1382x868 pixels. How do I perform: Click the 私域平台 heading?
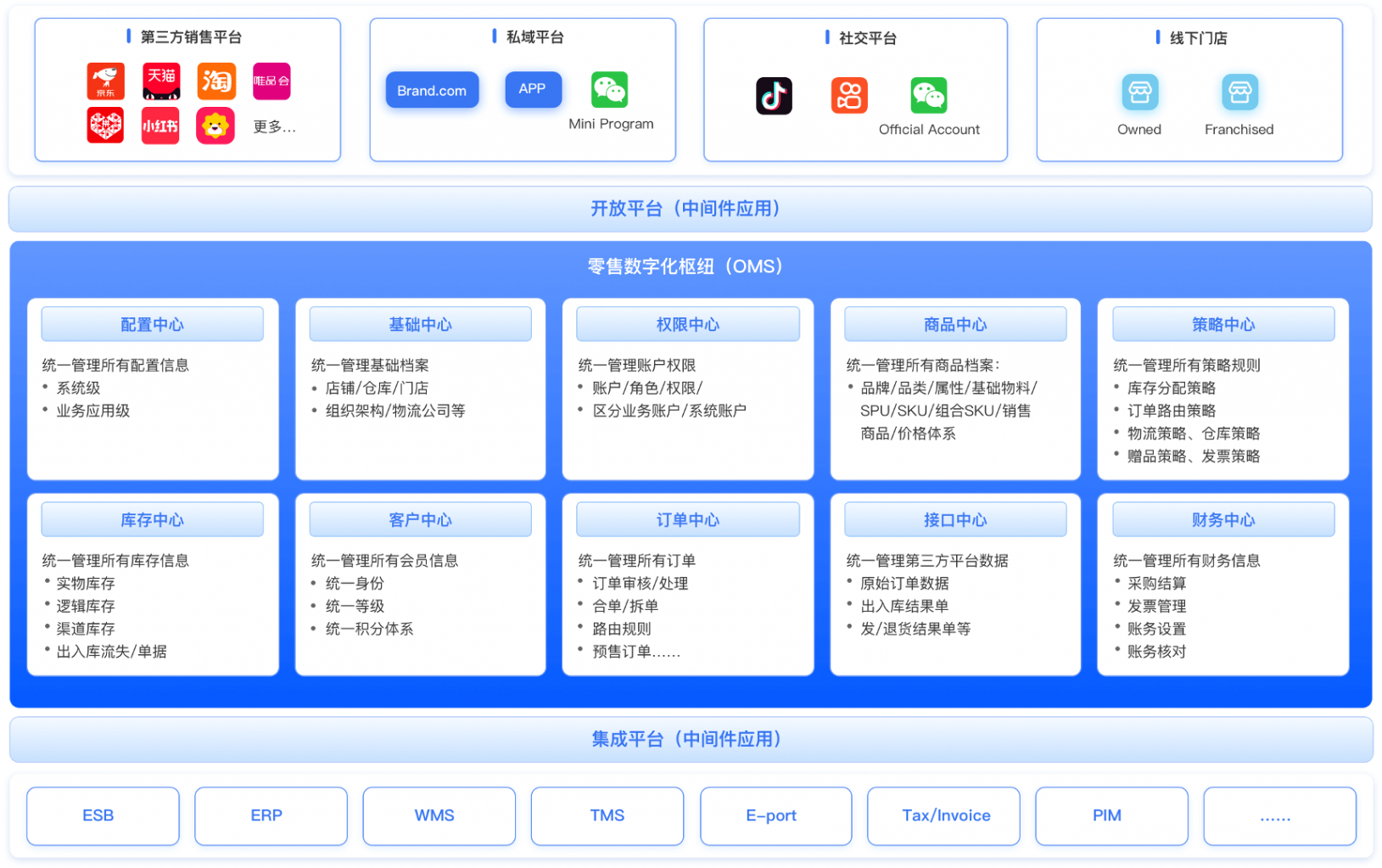click(534, 37)
